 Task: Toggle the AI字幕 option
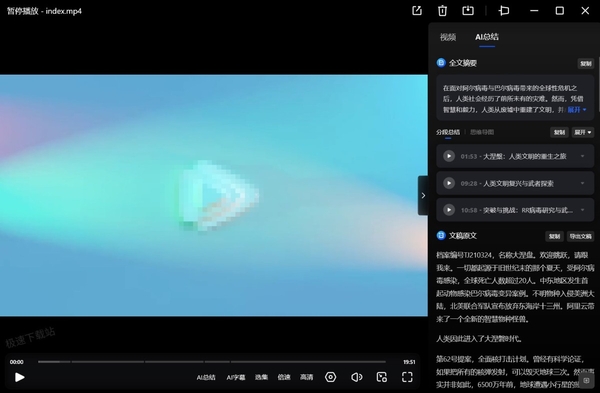pyautogui.click(x=236, y=377)
